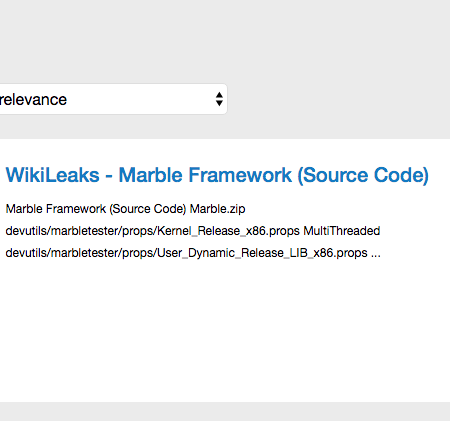Click the blank area of the white result card

click(x=225, y=330)
